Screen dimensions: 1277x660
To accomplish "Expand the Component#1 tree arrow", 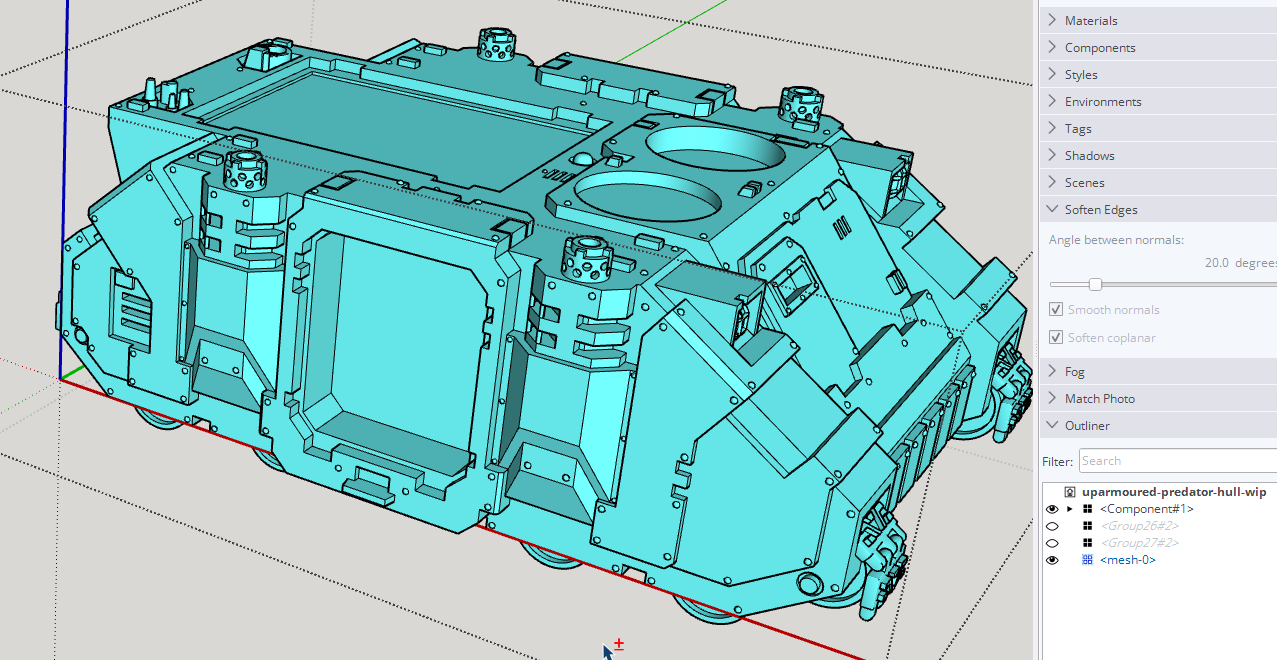I will pyautogui.click(x=1070, y=509).
